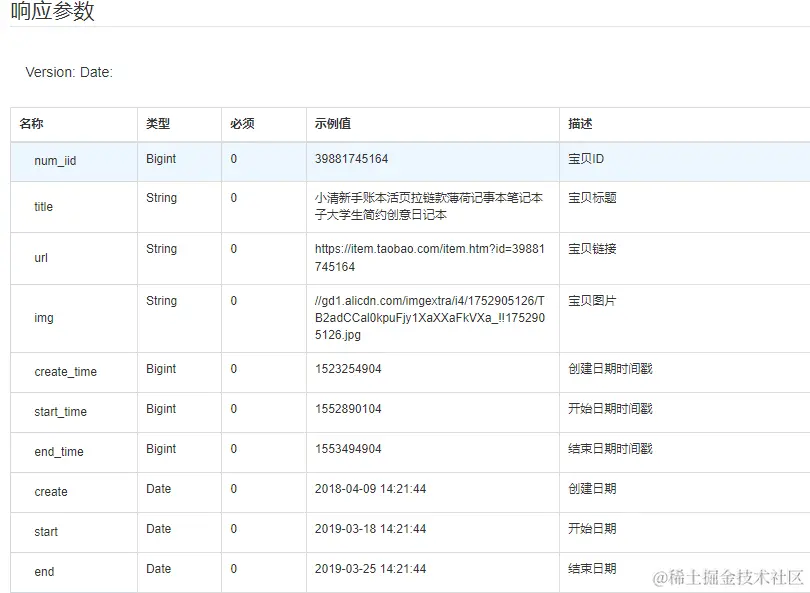Click the 开始日期时间戳 description

coord(610,409)
